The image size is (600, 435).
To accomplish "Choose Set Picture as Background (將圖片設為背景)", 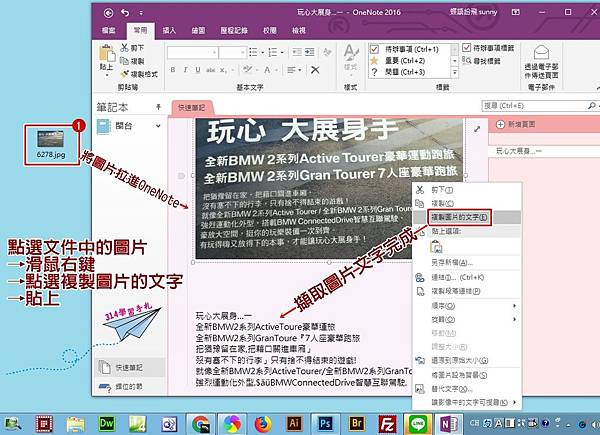I will (x=467, y=375).
